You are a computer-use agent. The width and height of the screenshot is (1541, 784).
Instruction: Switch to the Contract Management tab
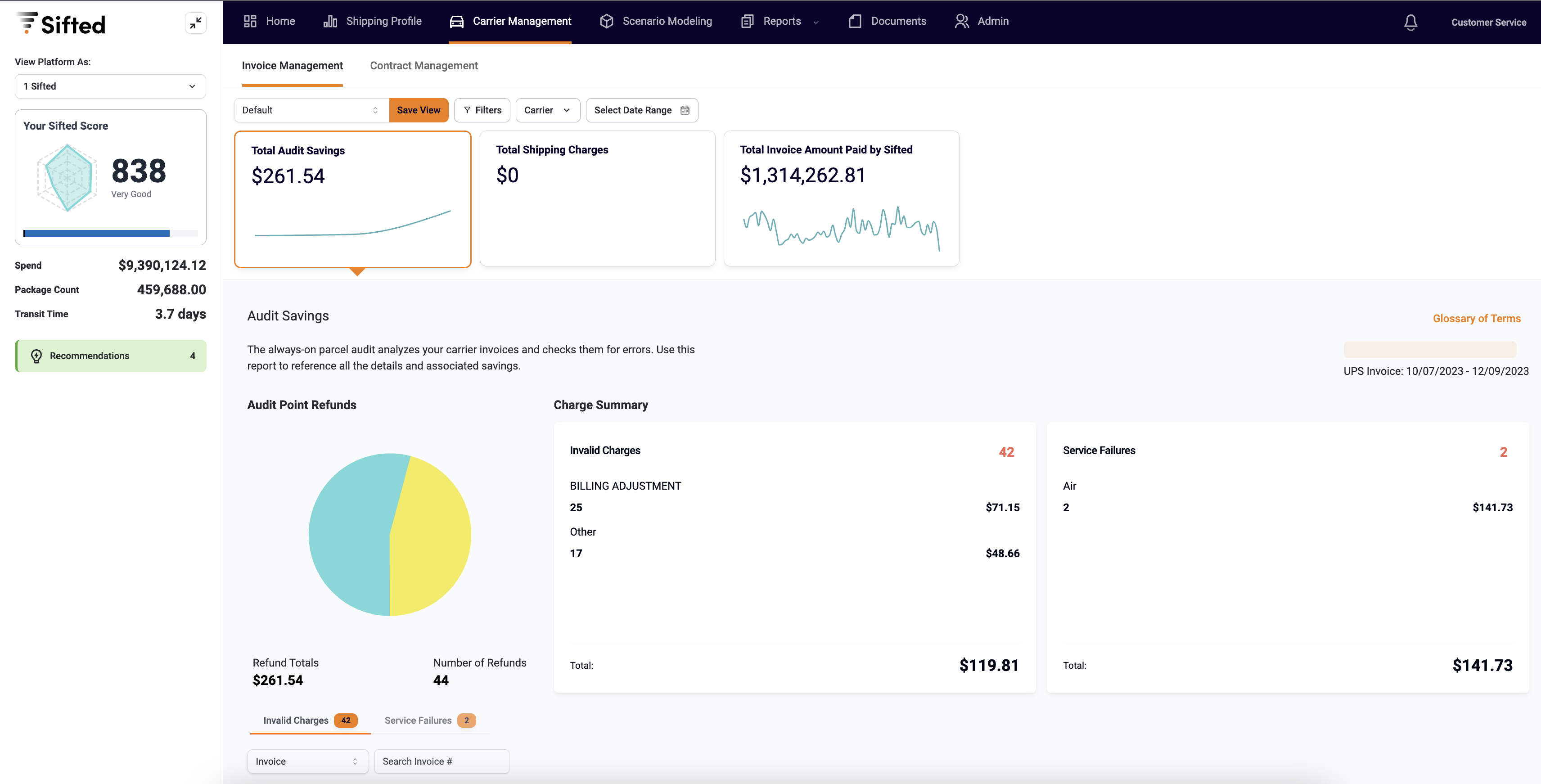(424, 65)
